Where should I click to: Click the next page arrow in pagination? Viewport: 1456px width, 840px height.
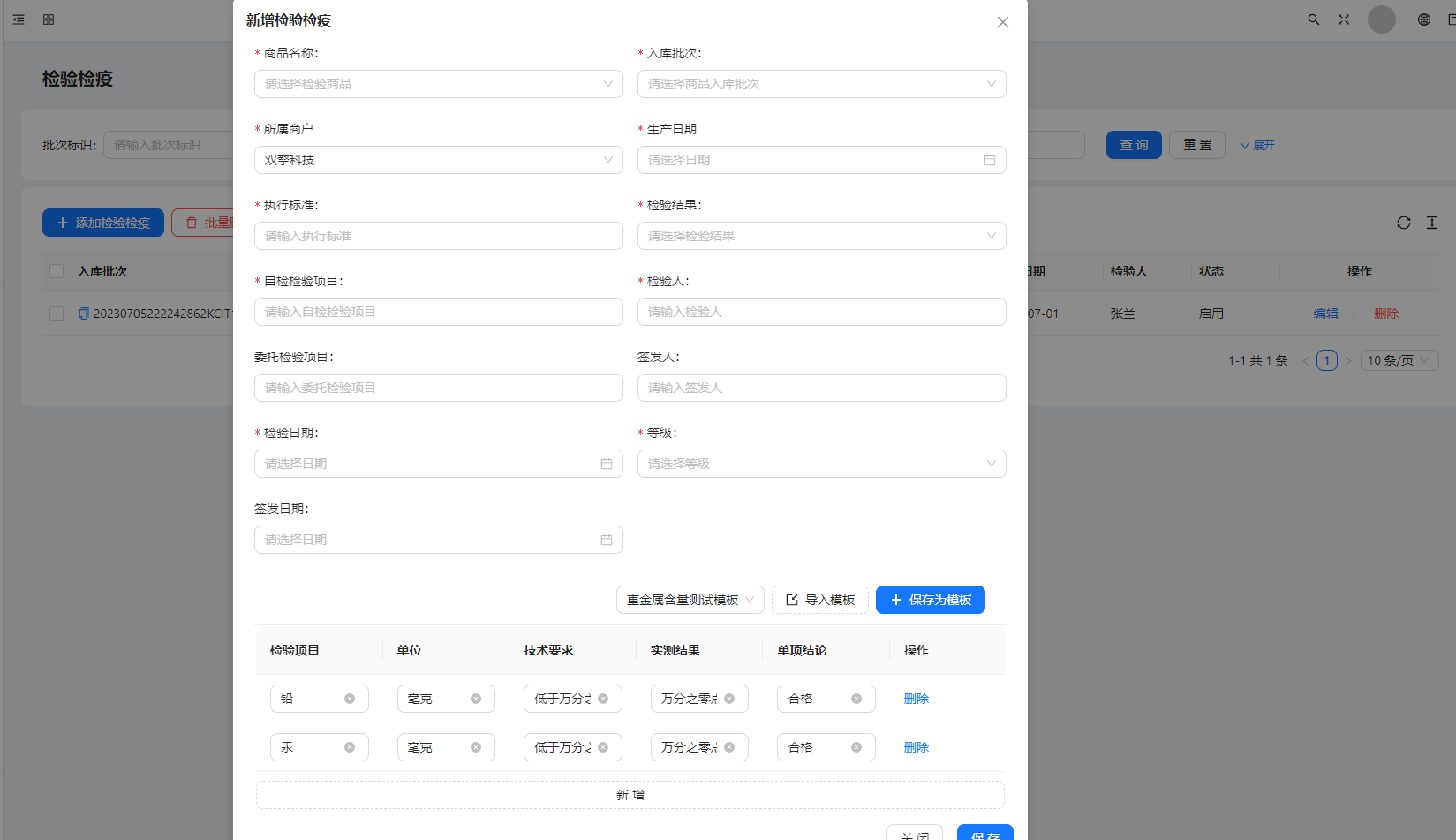[1348, 360]
